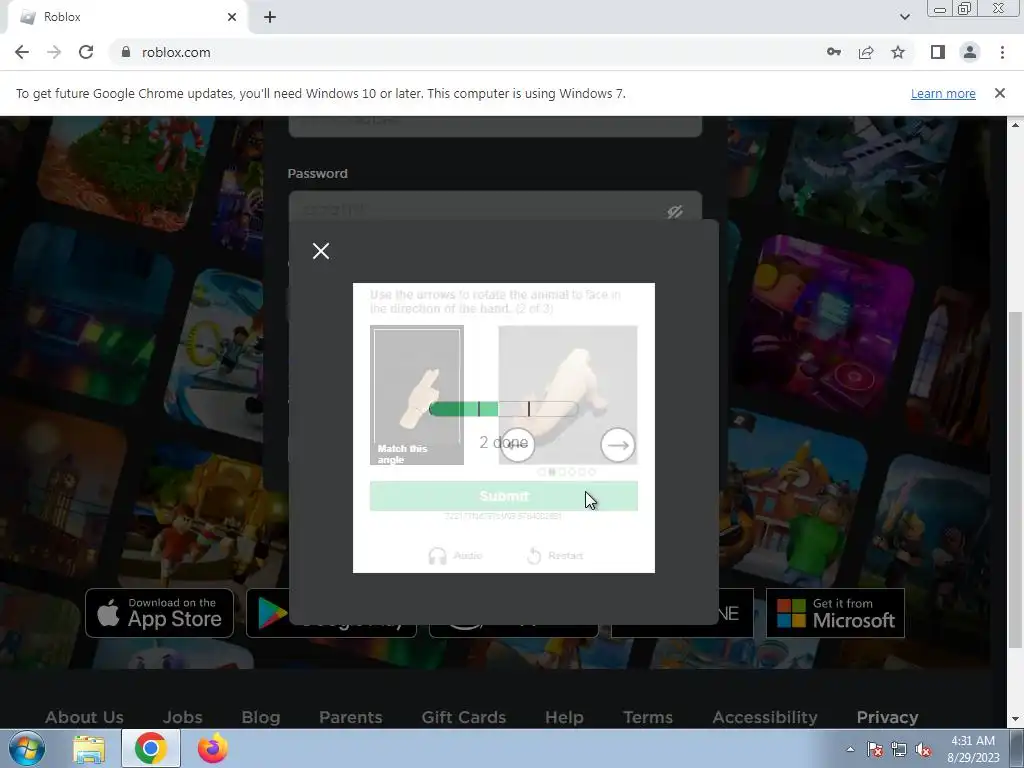The height and width of the screenshot is (768, 1024).
Task: Share this page via share icon
Action: coord(866,52)
